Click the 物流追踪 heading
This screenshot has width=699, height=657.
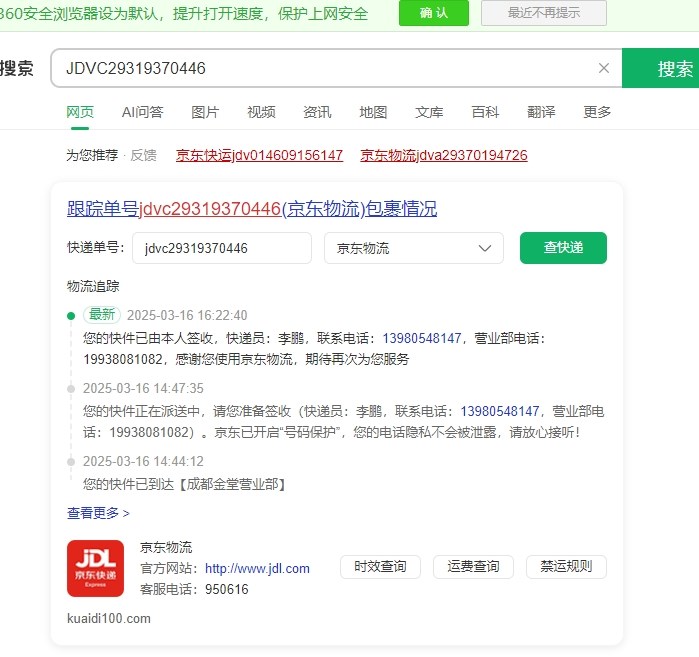(x=93, y=286)
